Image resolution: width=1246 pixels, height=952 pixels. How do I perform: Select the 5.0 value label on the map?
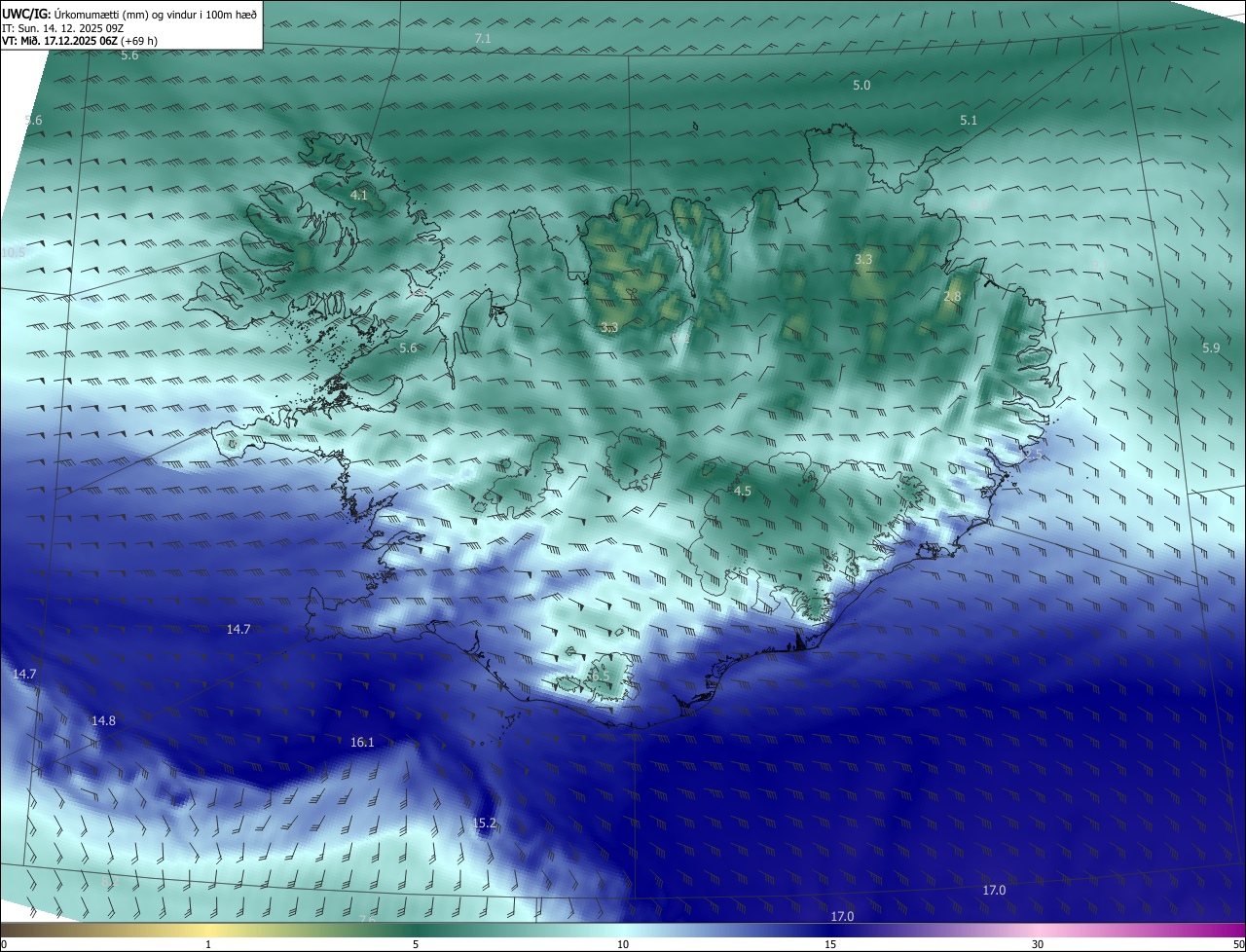tap(861, 86)
